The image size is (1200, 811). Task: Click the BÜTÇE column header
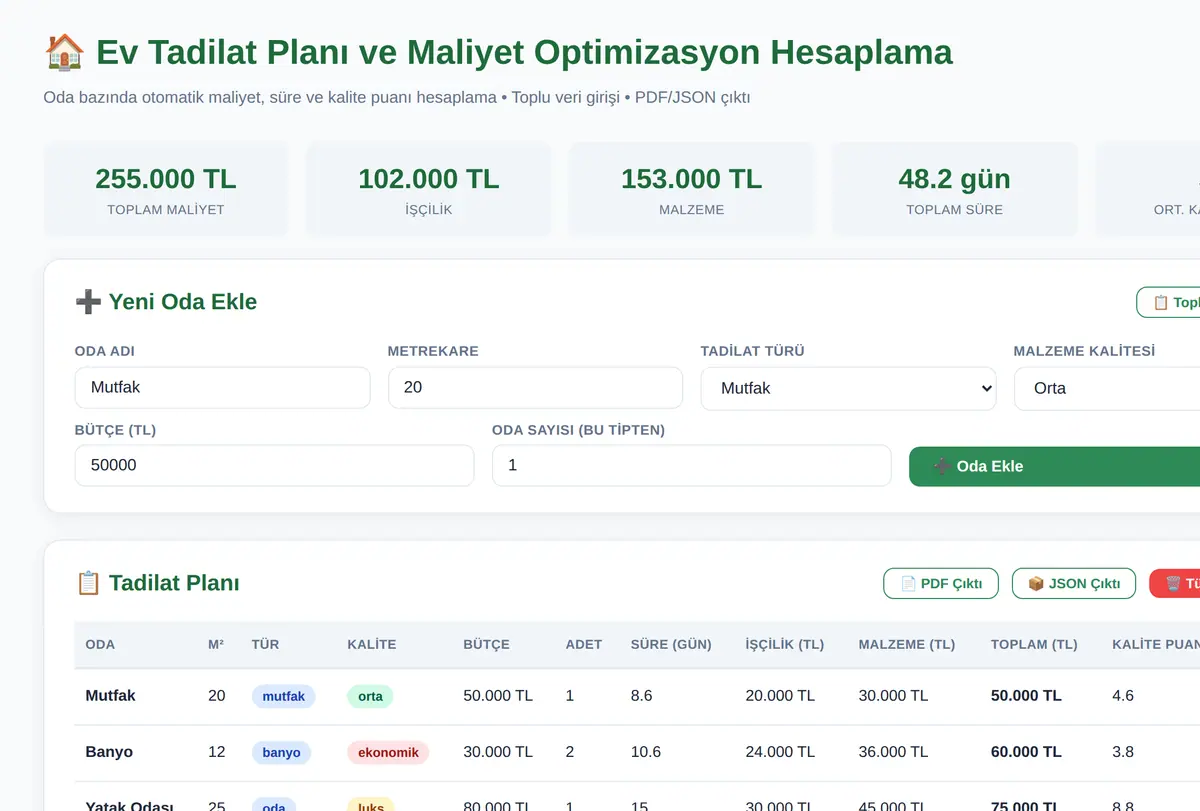[x=486, y=644]
